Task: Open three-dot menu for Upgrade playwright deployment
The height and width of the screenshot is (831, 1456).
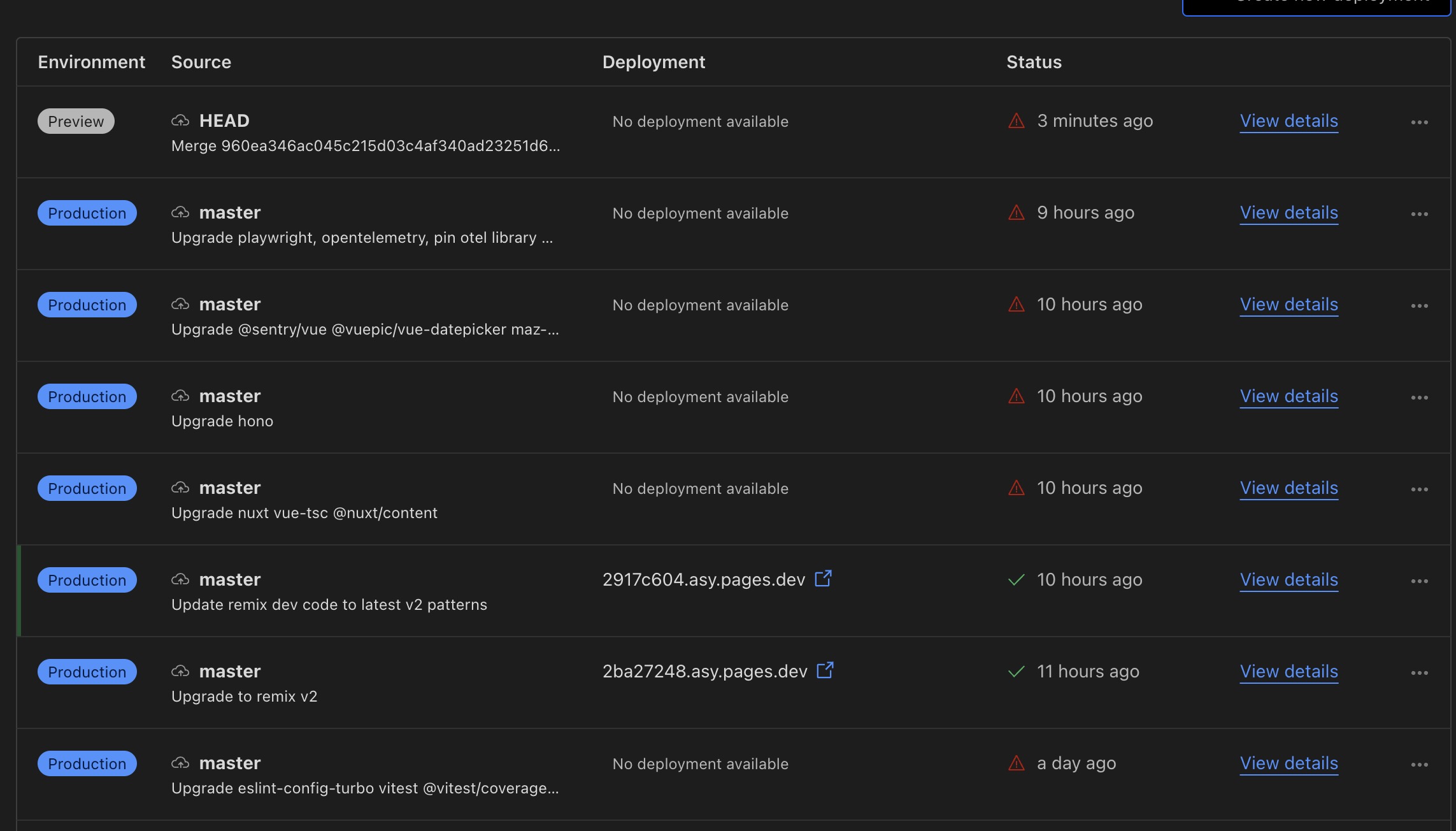Action: click(x=1419, y=214)
